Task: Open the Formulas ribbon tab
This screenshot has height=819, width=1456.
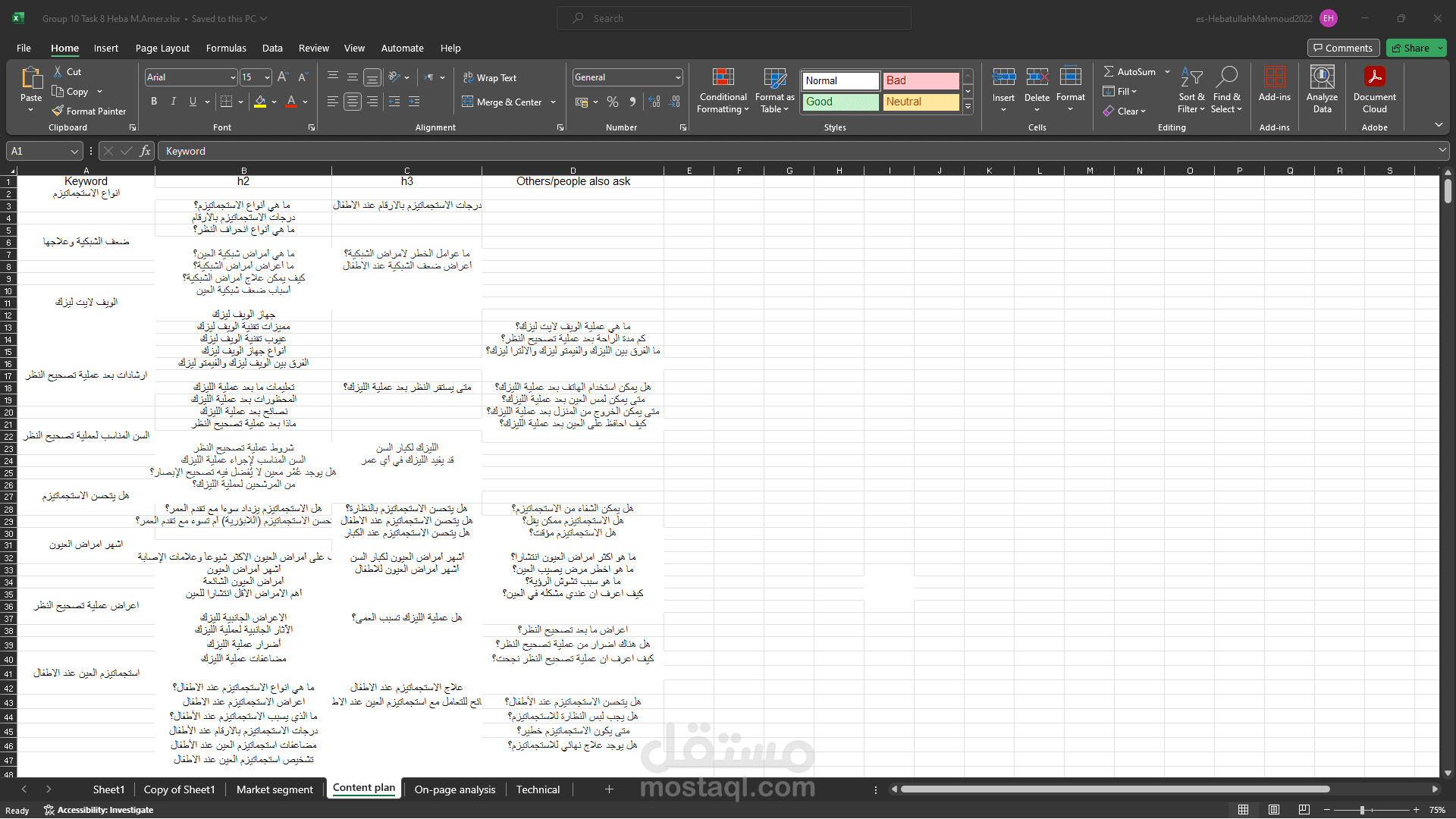Action: pyautogui.click(x=226, y=48)
